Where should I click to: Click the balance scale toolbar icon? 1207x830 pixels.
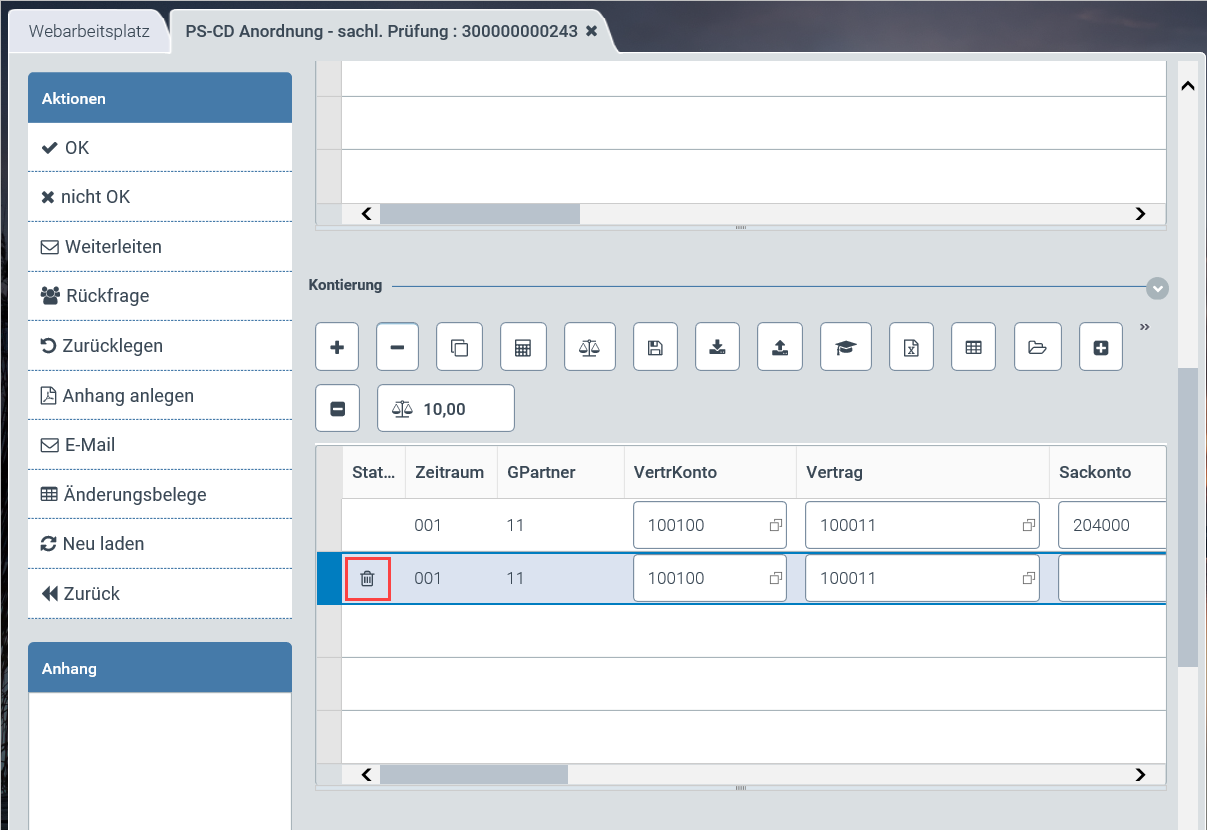point(589,348)
